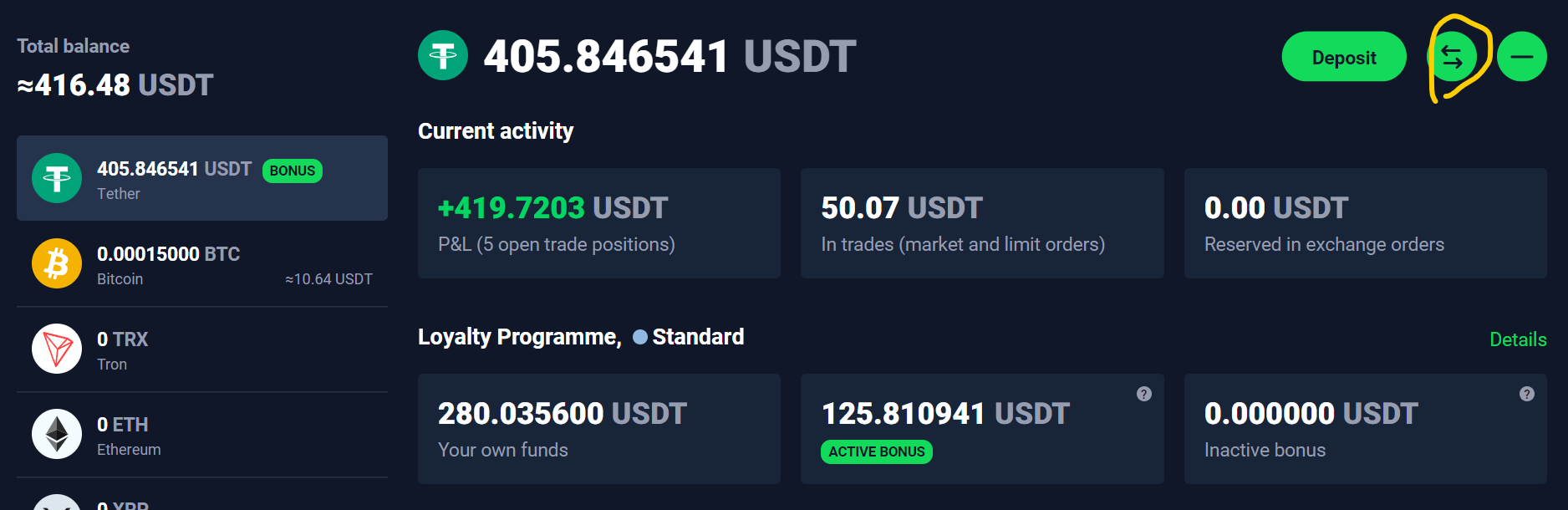Open Loyalty Programme Details link
This screenshot has height=510, width=1568.
click(x=1517, y=339)
